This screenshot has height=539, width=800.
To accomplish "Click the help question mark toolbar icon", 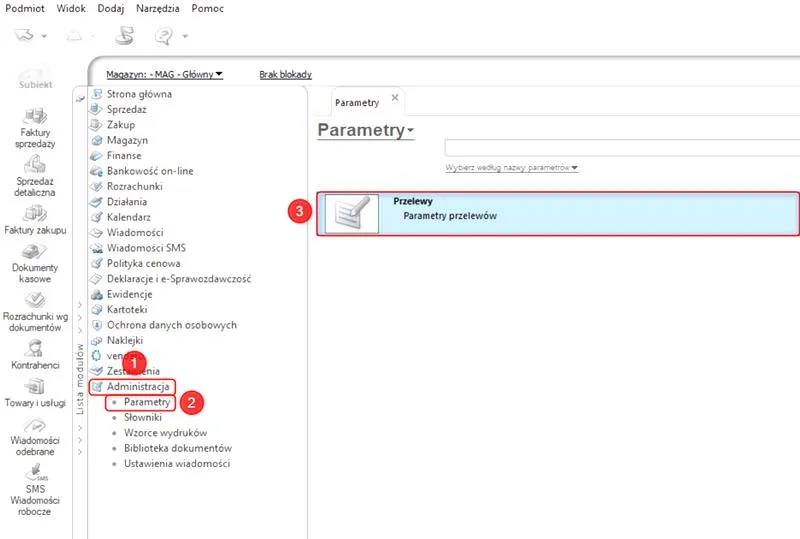I will tap(164, 36).
